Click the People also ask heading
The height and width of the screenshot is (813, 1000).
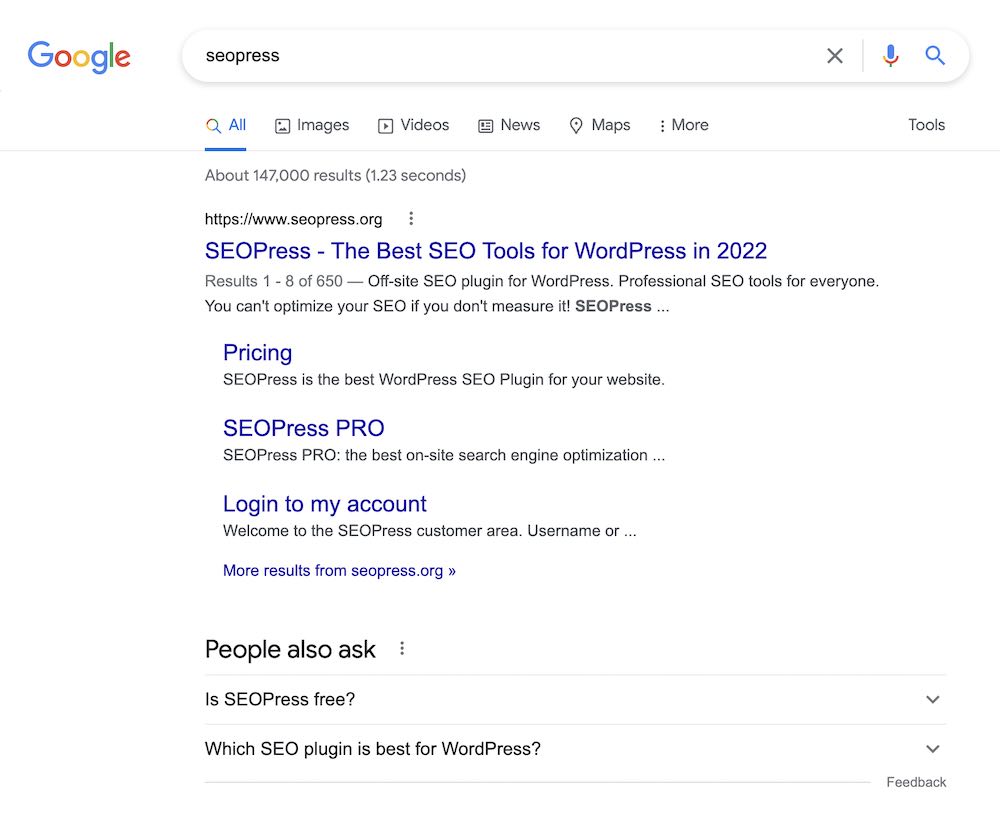point(290,649)
